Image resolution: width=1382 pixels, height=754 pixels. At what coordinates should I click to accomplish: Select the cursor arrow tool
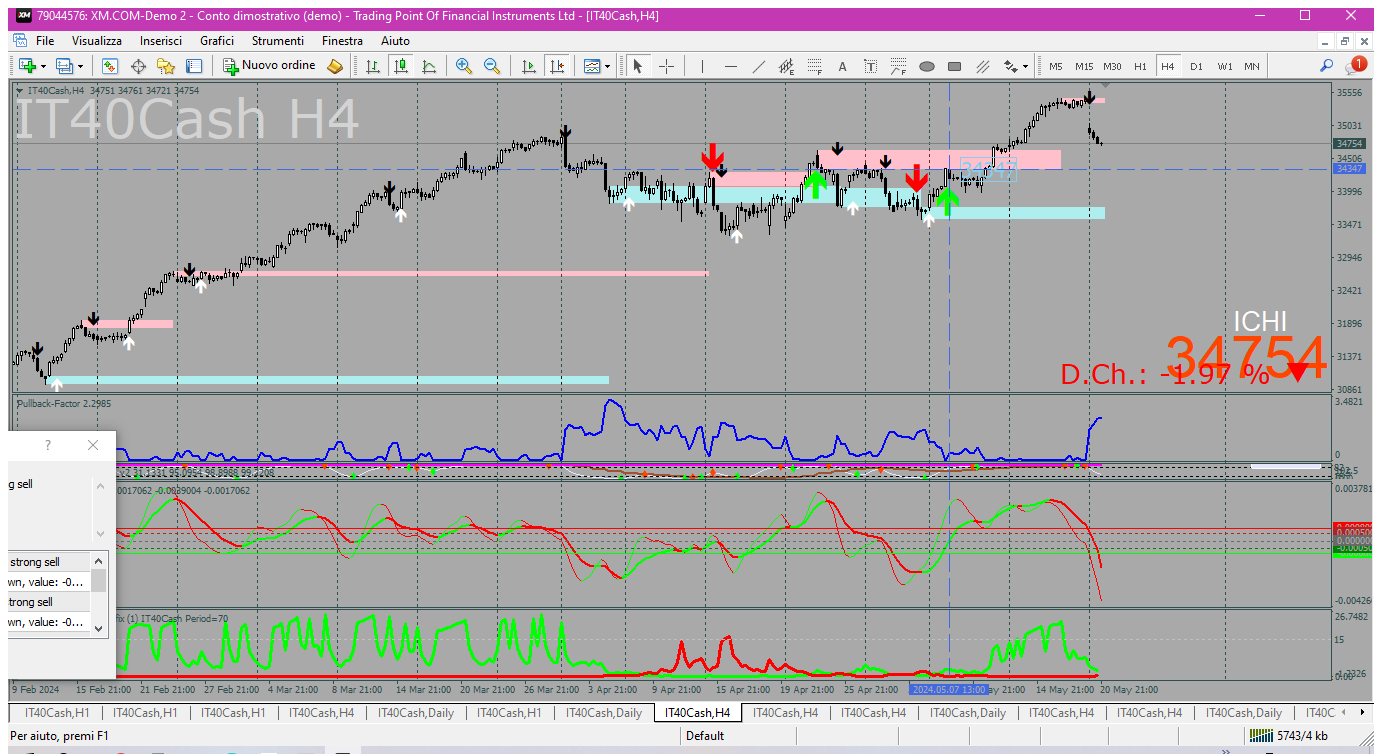637,66
